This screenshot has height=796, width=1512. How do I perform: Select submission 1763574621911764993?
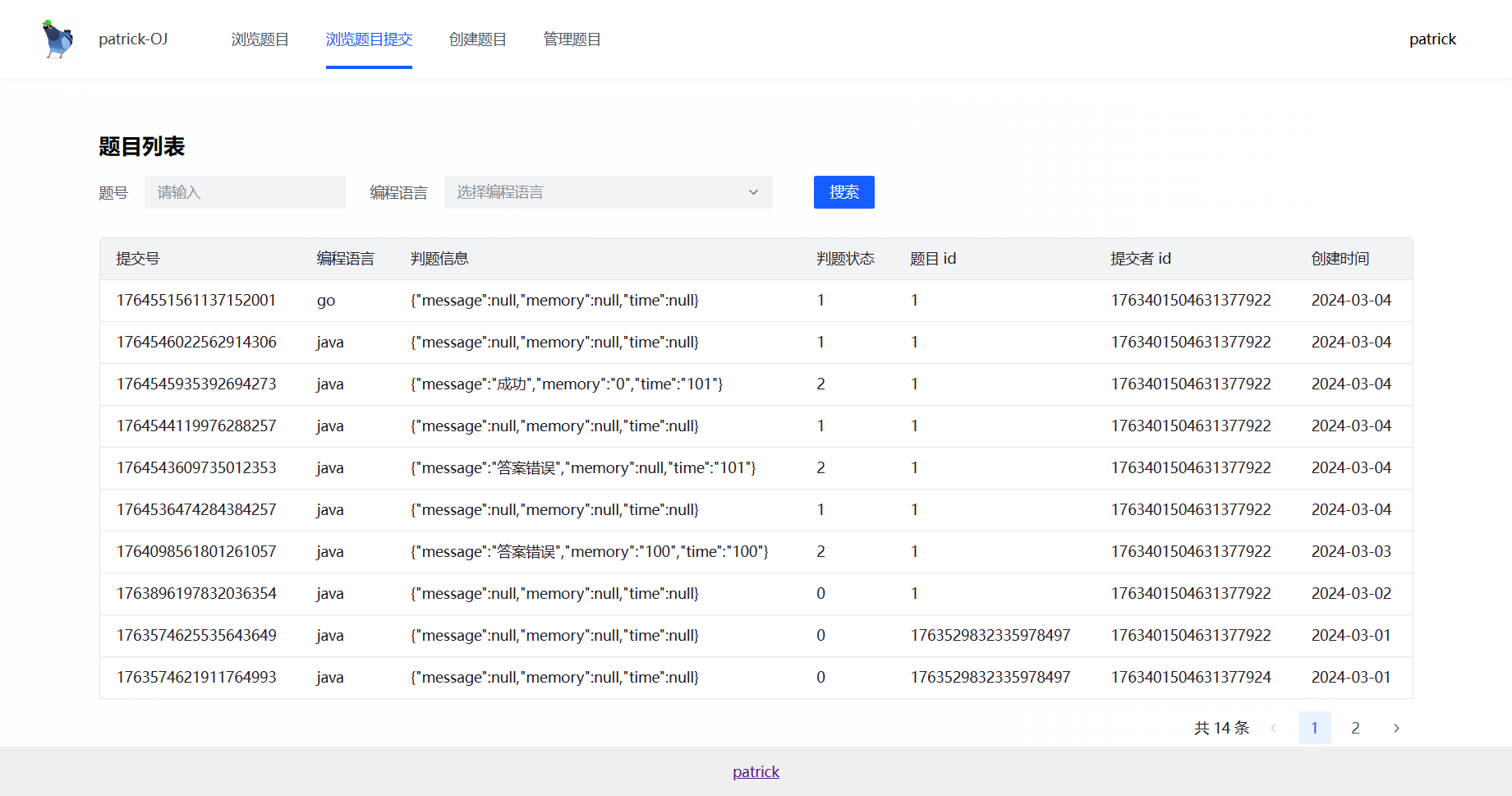196,677
